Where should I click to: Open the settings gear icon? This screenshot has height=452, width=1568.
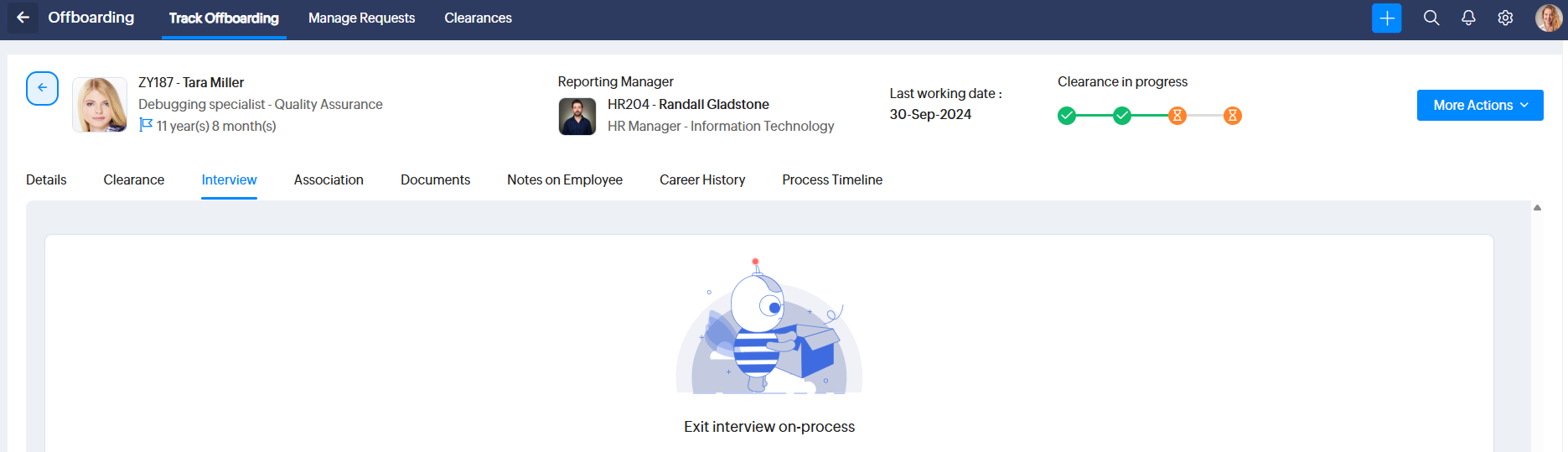click(1505, 18)
